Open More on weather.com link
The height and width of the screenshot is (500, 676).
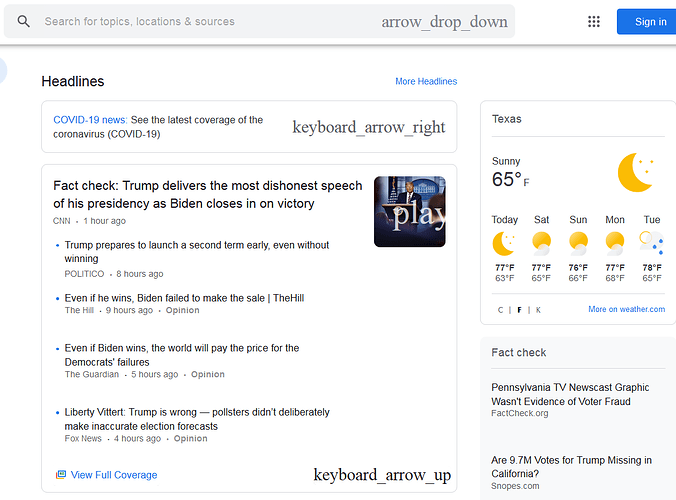click(x=626, y=309)
